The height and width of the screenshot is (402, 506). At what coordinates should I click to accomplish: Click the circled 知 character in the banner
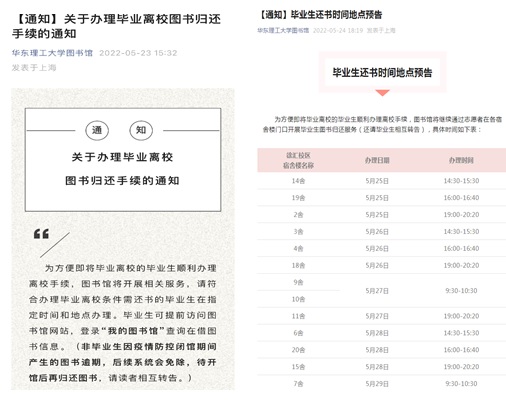[x=141, y=130]
